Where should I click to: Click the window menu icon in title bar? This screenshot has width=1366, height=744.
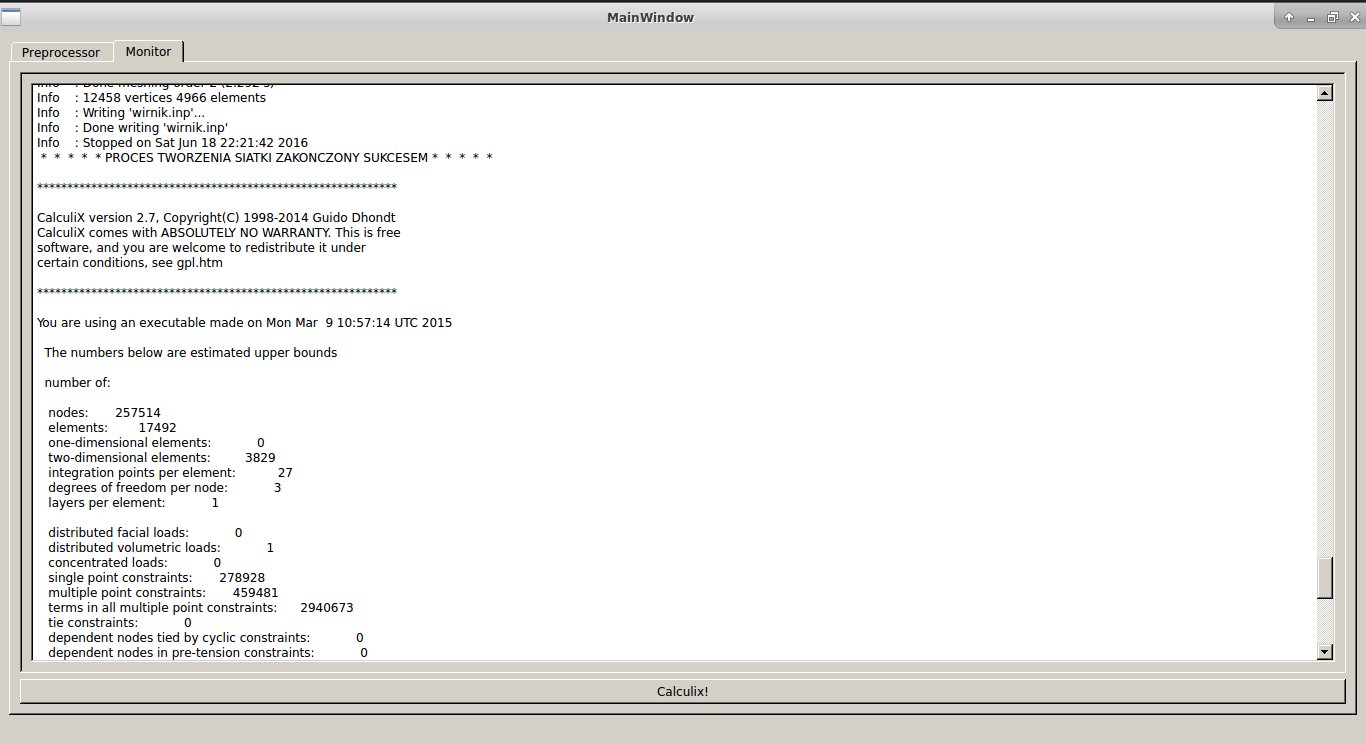pyautogui.click(x=10, y=17)
